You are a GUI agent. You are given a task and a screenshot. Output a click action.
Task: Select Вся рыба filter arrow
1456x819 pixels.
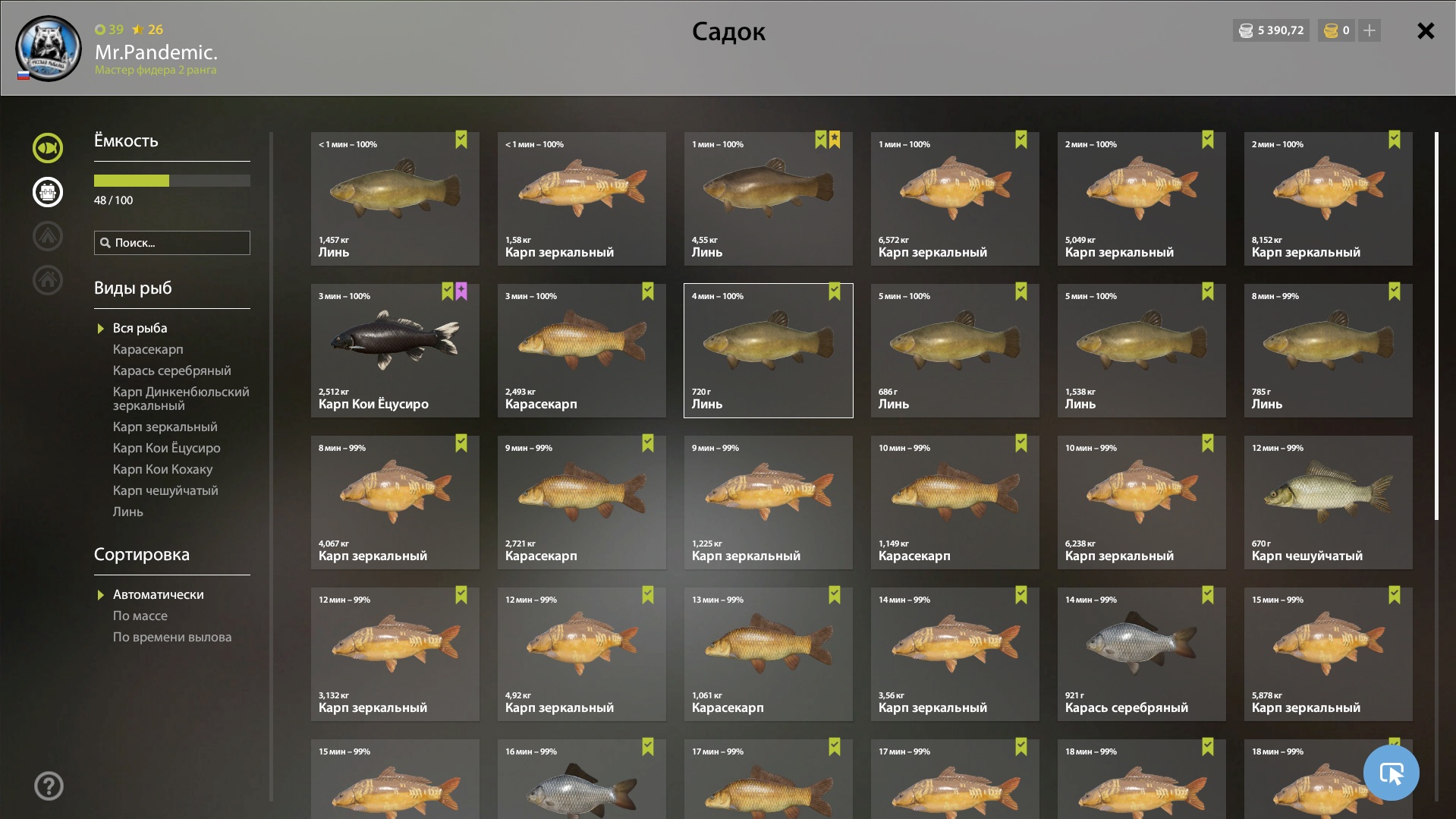[100, 329]
